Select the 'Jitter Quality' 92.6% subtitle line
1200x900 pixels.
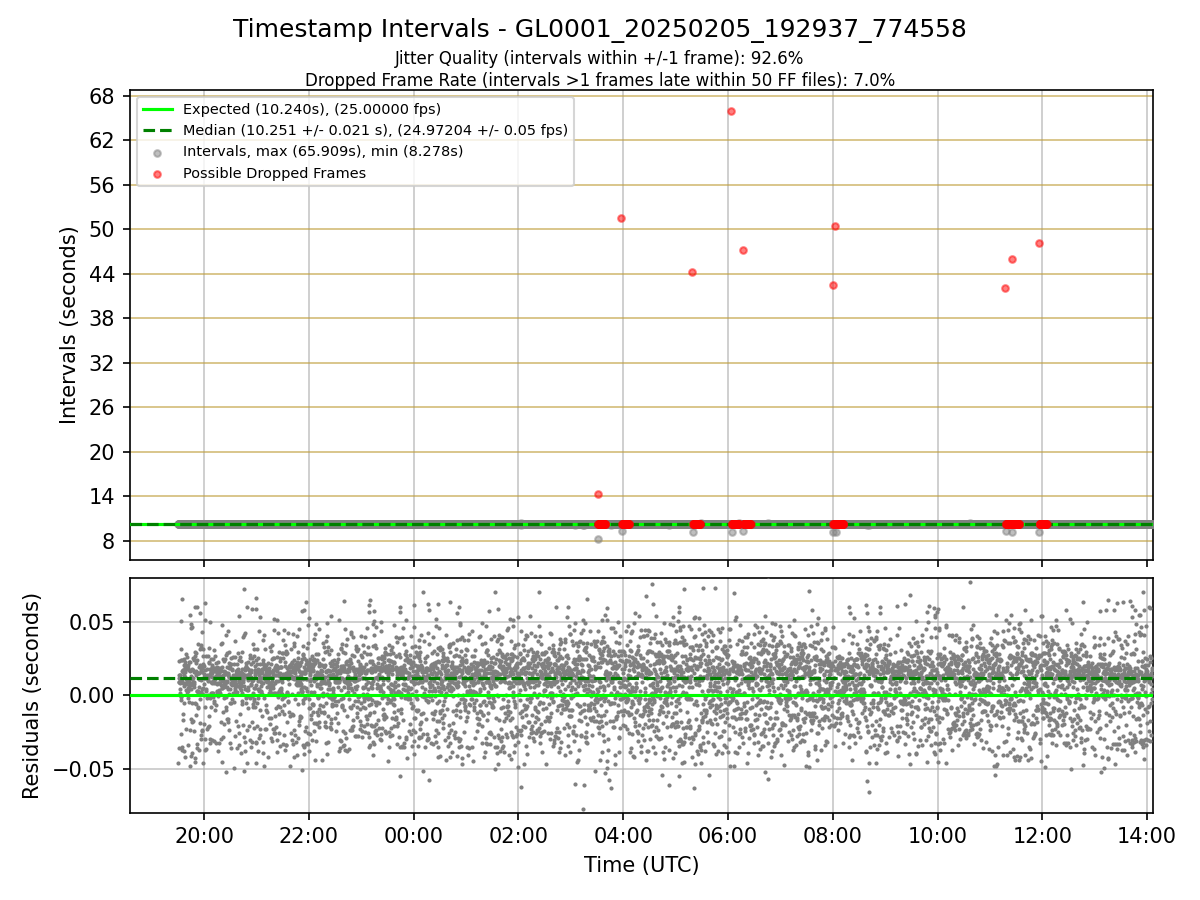[600, 58]
